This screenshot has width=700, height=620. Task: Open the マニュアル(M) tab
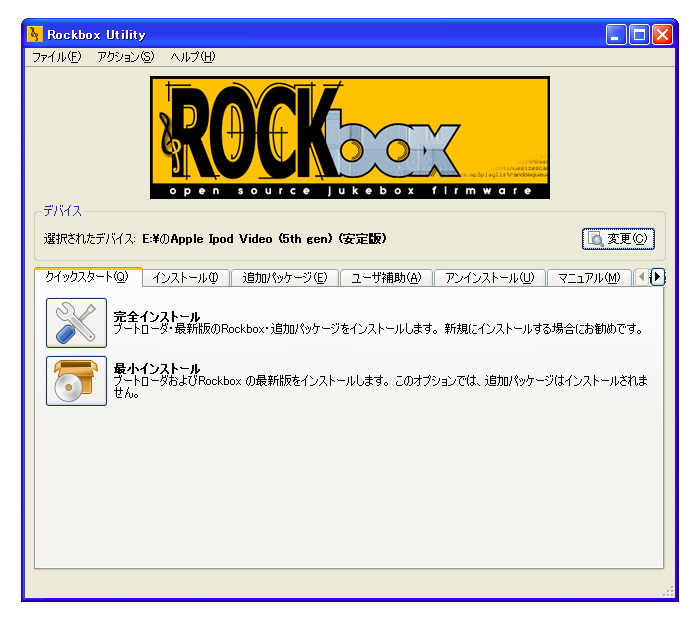(x=589, y=278)
